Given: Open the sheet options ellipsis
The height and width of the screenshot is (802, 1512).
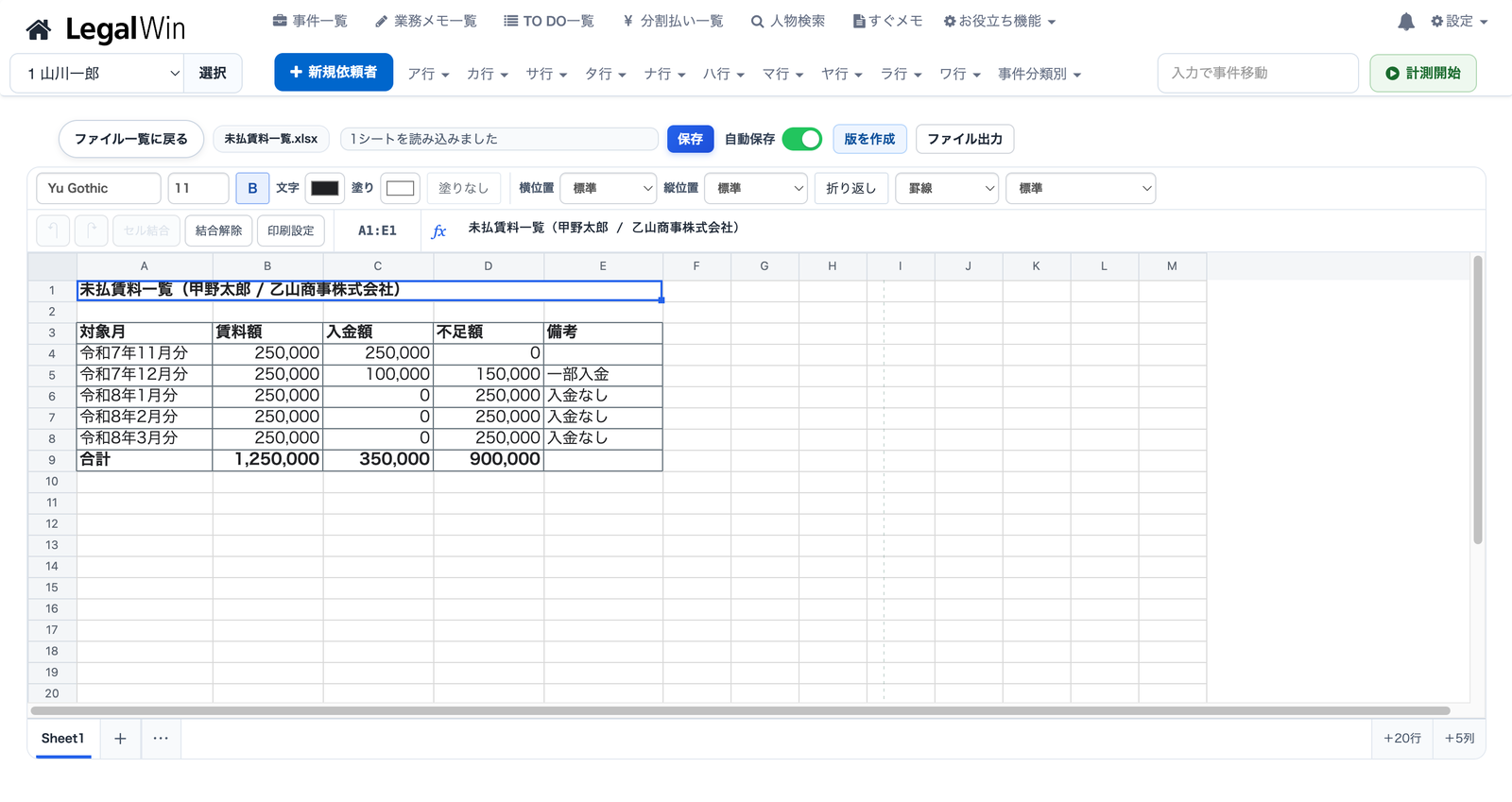Looking at the screenshot, I should (161, 739).
